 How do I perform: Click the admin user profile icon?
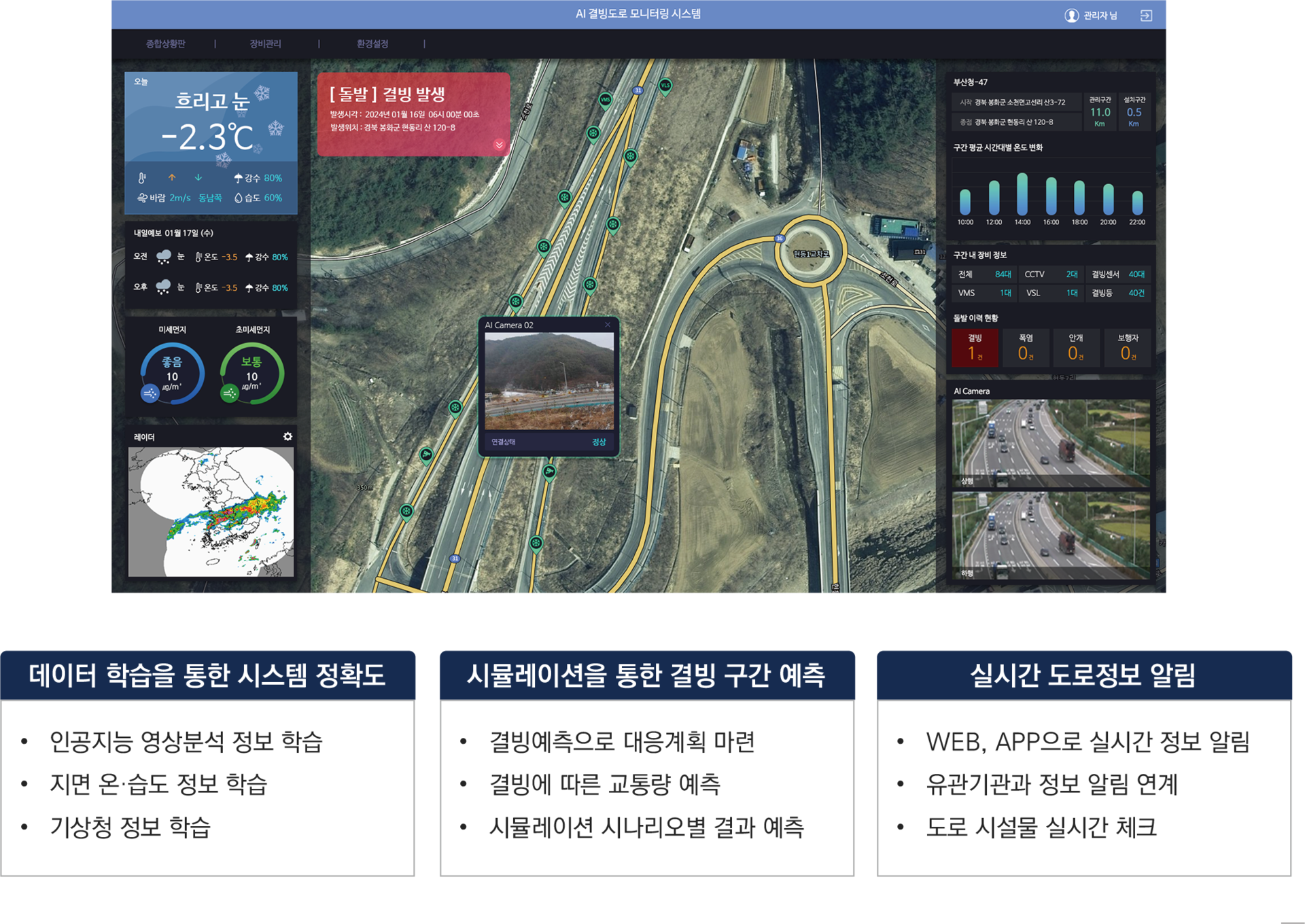point(1071,15)
